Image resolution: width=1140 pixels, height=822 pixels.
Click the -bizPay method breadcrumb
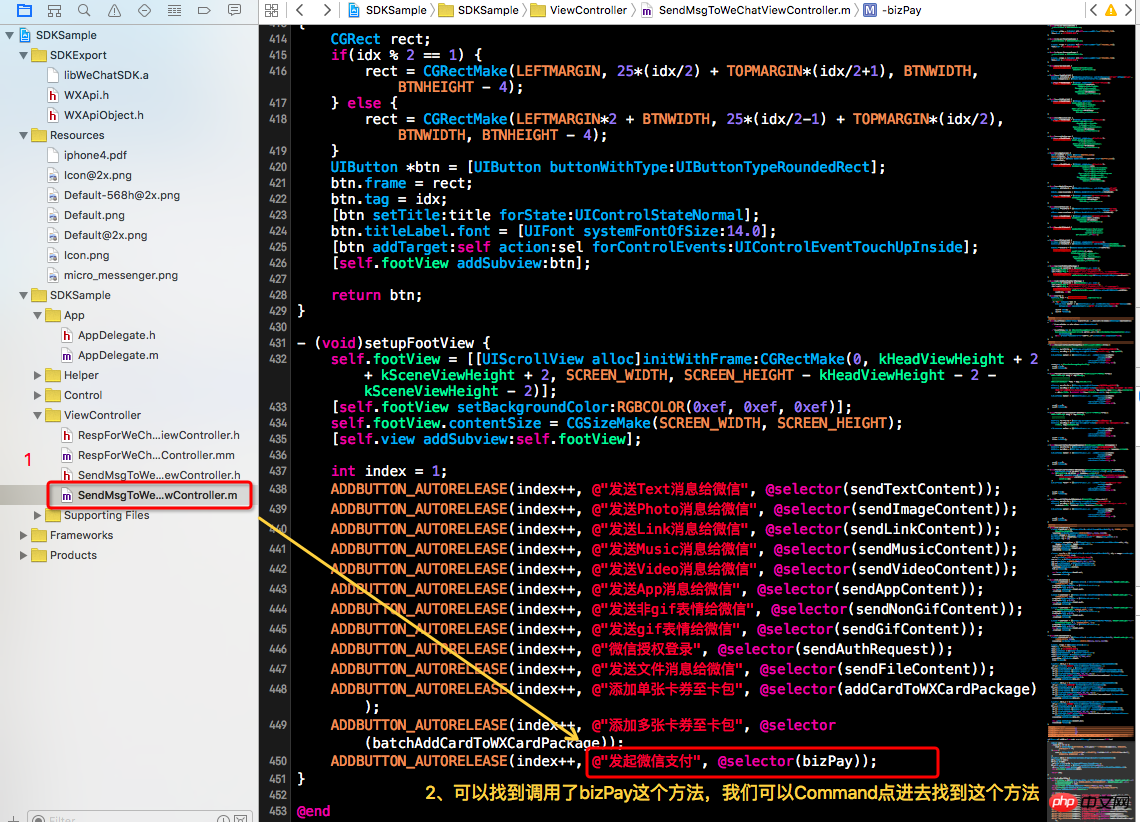click(x=893, y=10)
